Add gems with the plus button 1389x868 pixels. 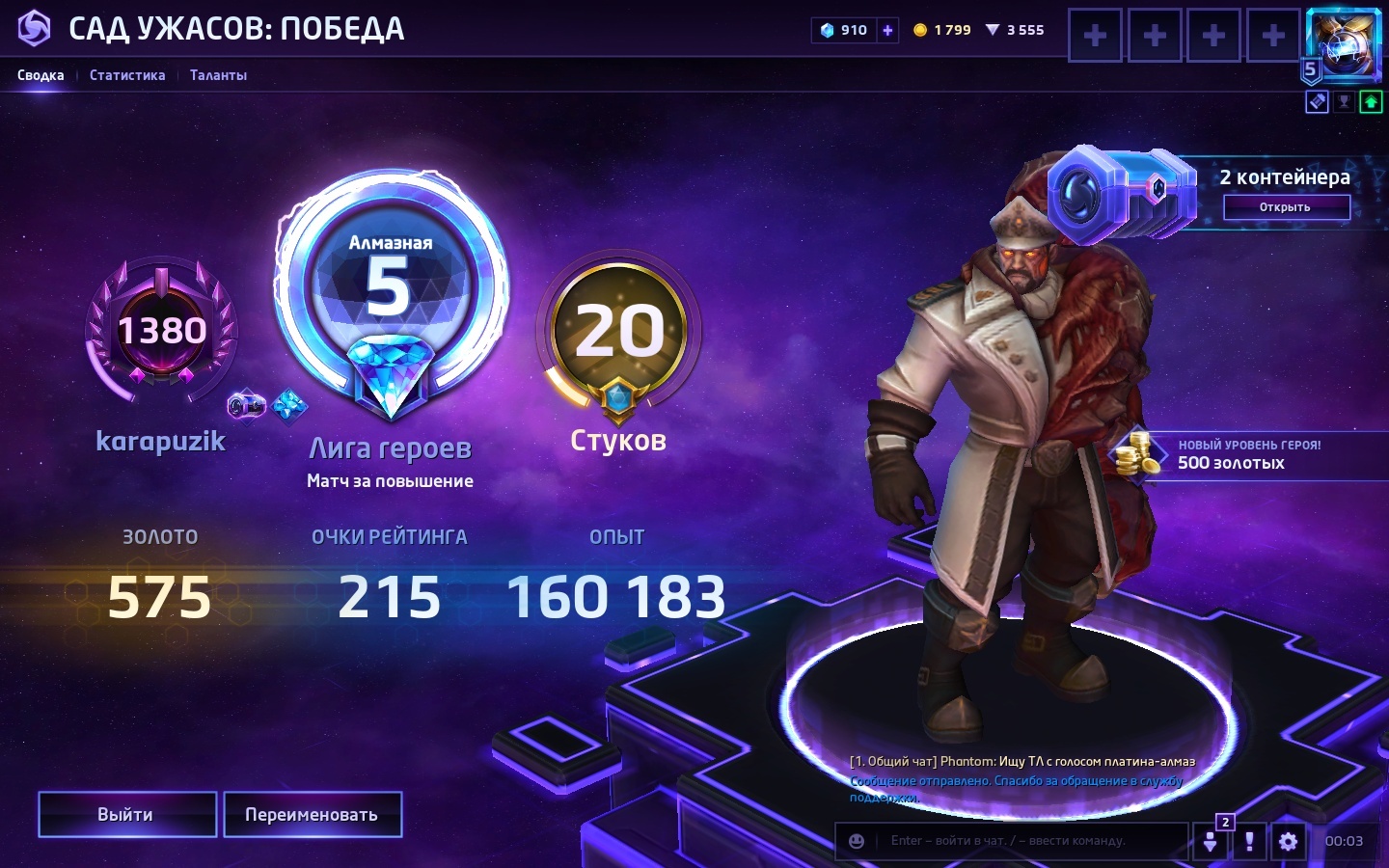(x=887, y=30)
